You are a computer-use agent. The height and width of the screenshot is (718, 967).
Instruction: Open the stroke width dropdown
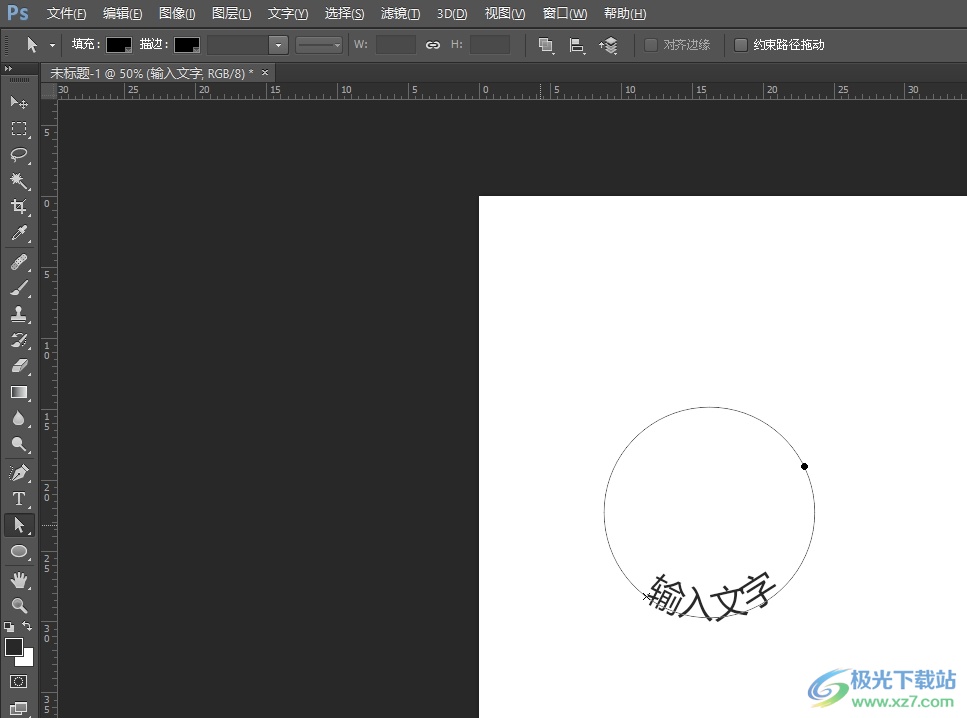[x=278, y=45]
